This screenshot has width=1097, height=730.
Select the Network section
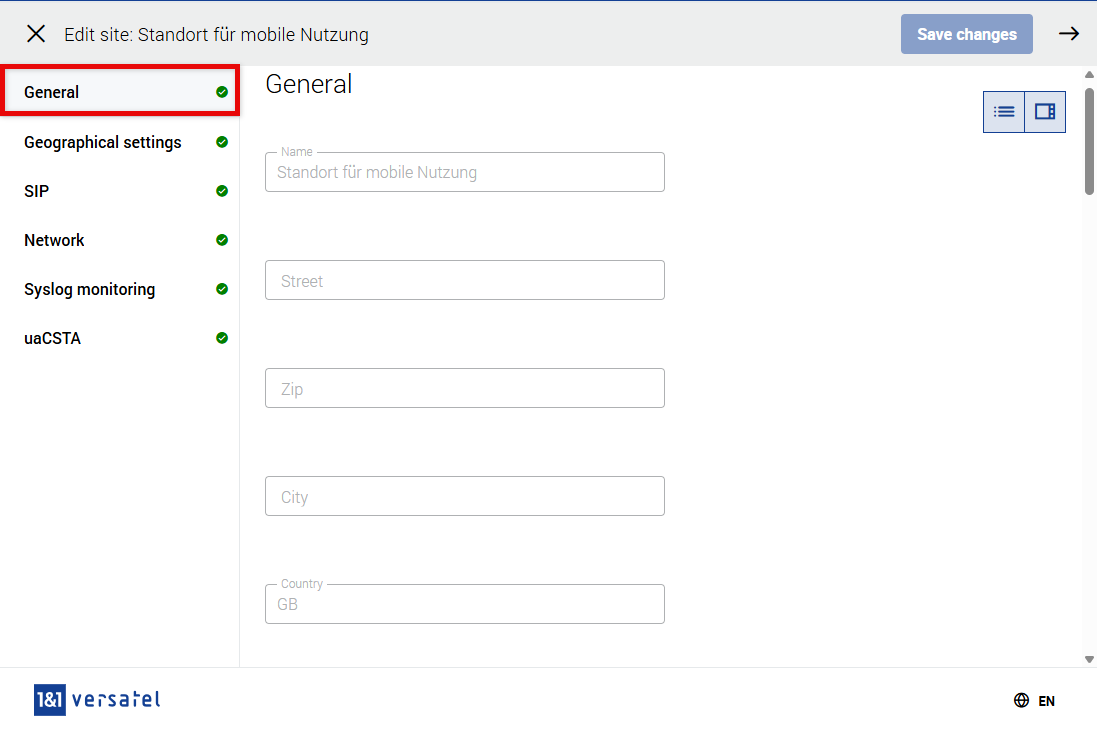point(54,240)
